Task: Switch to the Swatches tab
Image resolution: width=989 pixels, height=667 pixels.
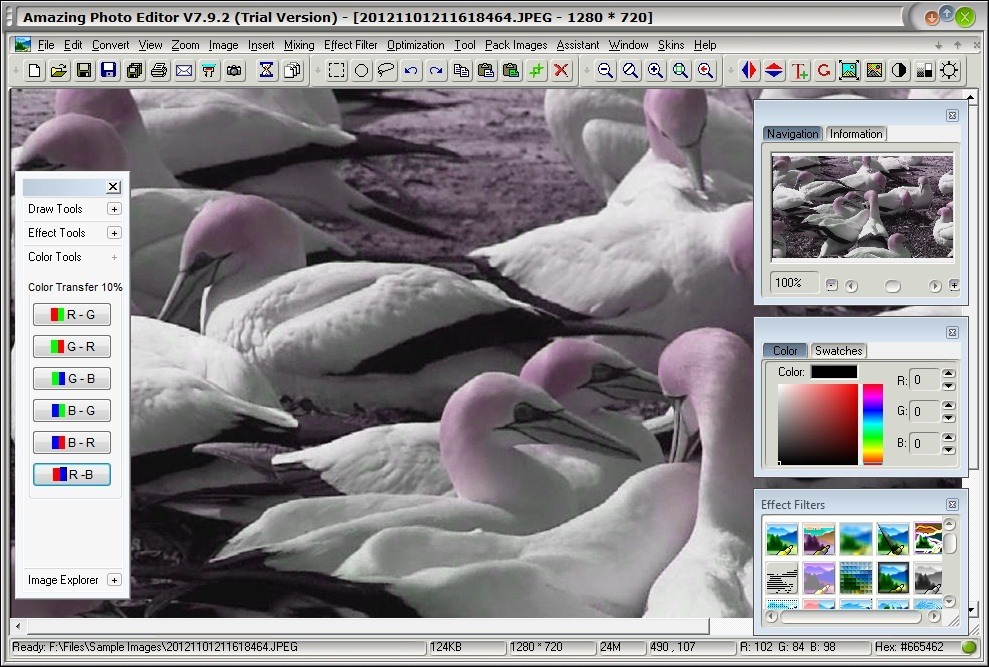Action: coord(839,350)
